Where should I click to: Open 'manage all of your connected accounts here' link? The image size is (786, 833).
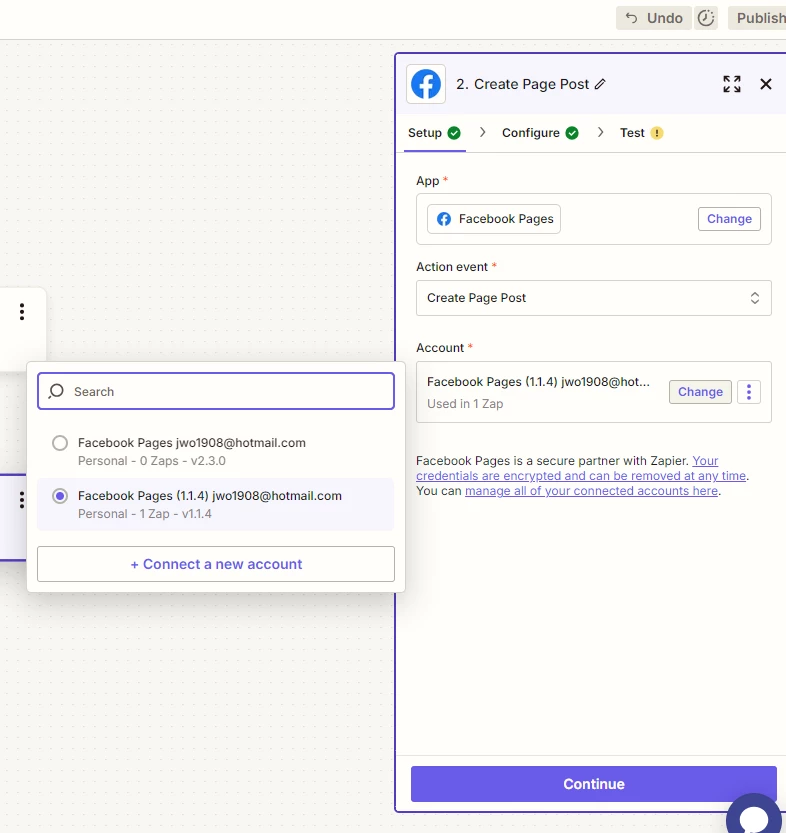point(592,491)
